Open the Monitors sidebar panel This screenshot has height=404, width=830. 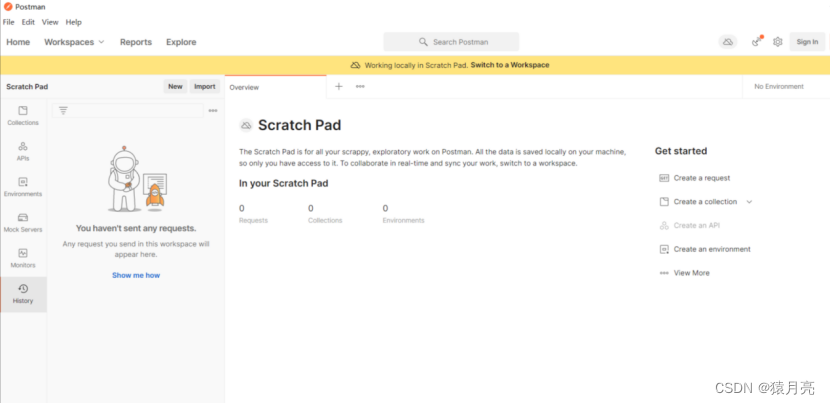click(23, 258)
